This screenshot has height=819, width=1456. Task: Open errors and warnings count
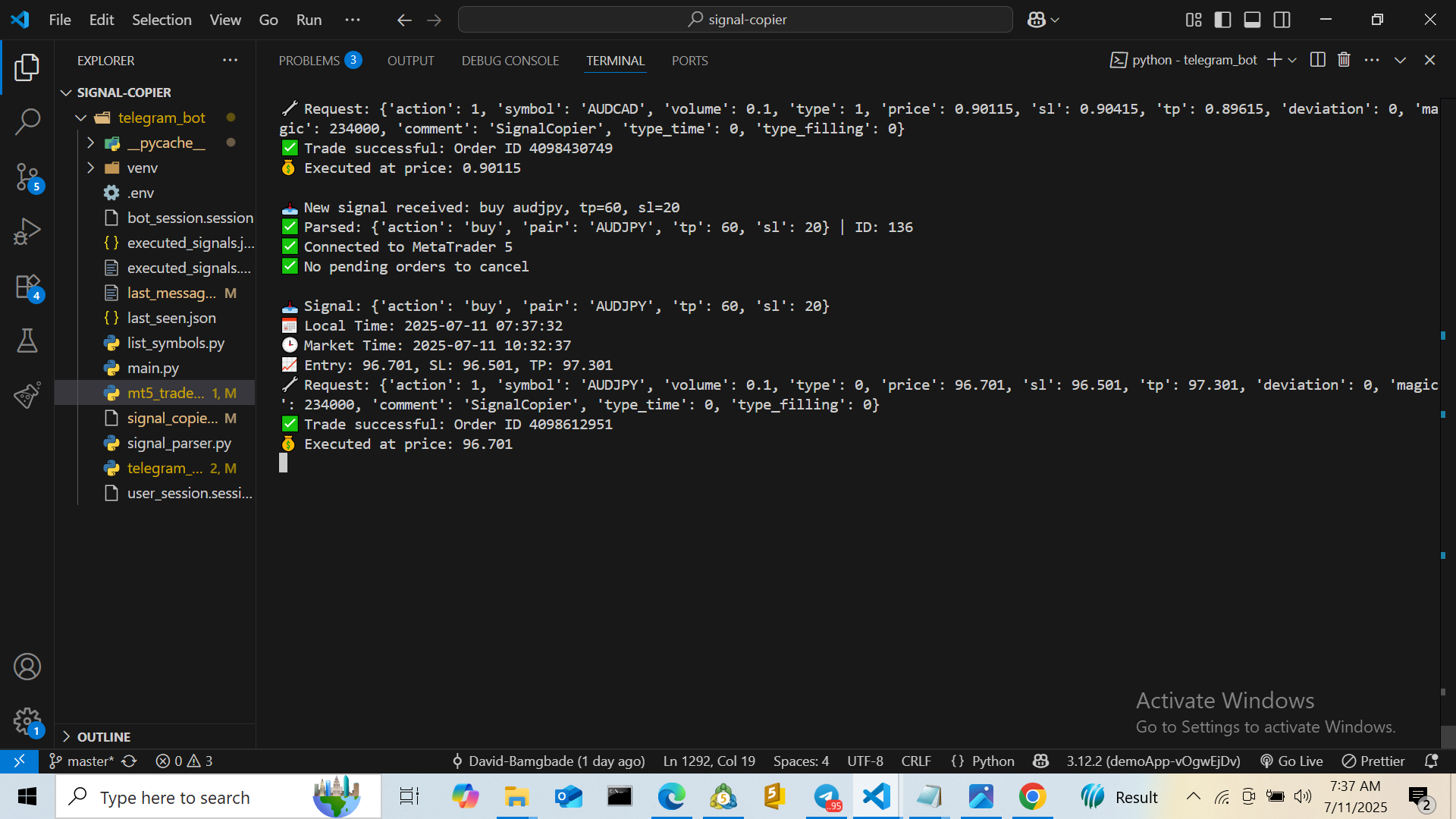(184, 761)
